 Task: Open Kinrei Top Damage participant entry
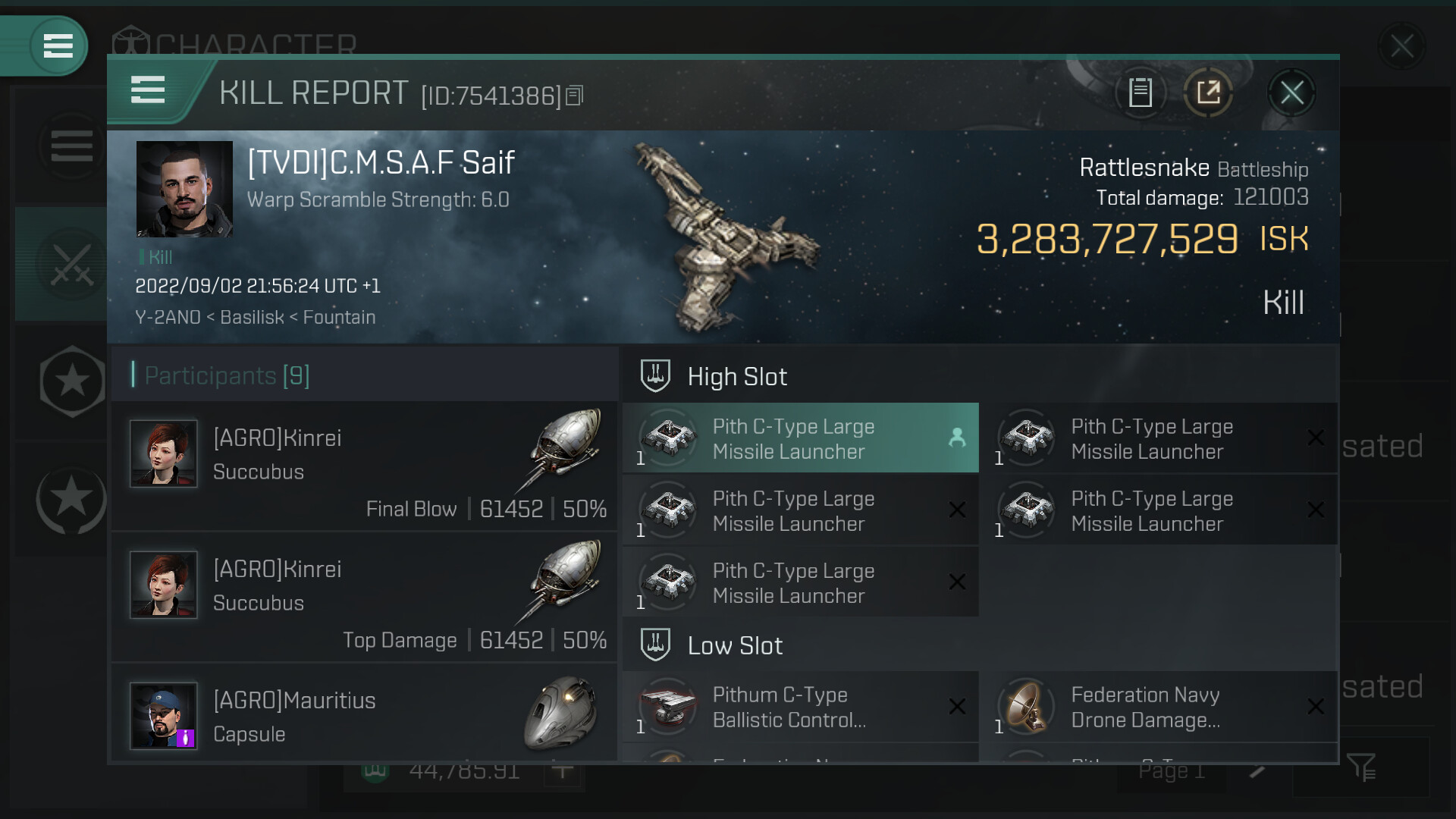364,598
